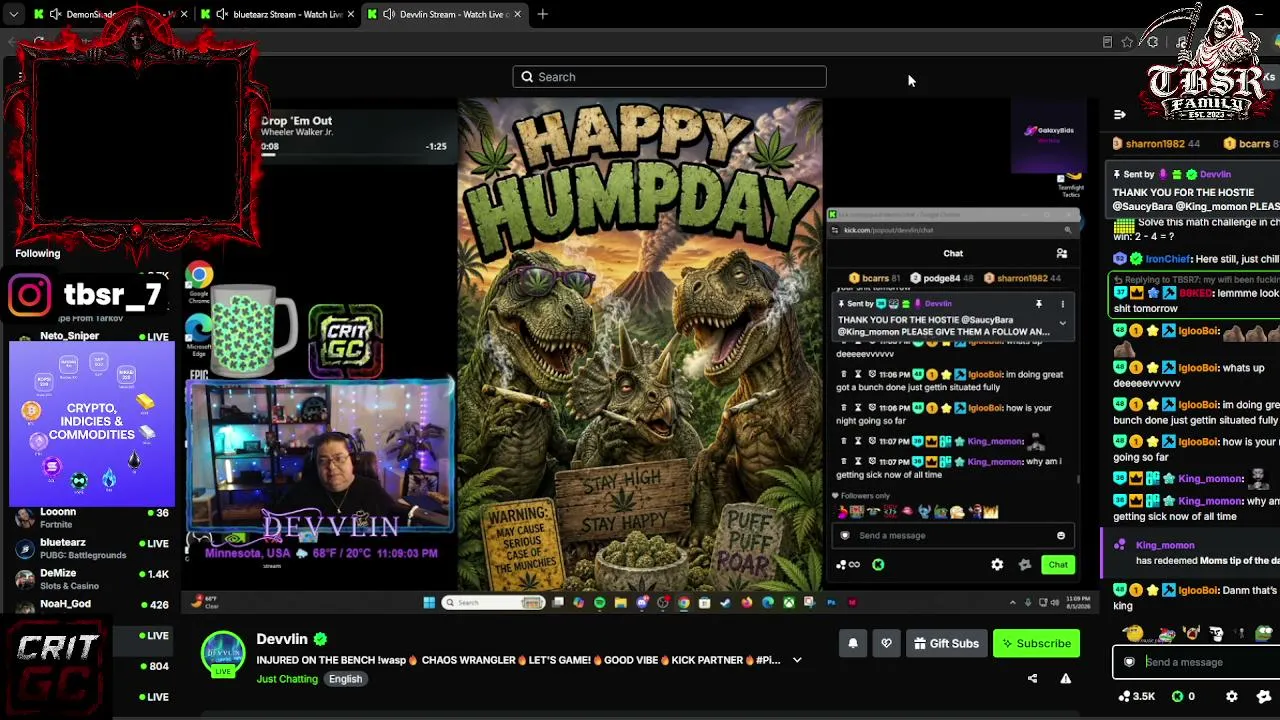Open the popout chat user list icon
This screenshot has width=1280, height=720.
coord(1062,254)
